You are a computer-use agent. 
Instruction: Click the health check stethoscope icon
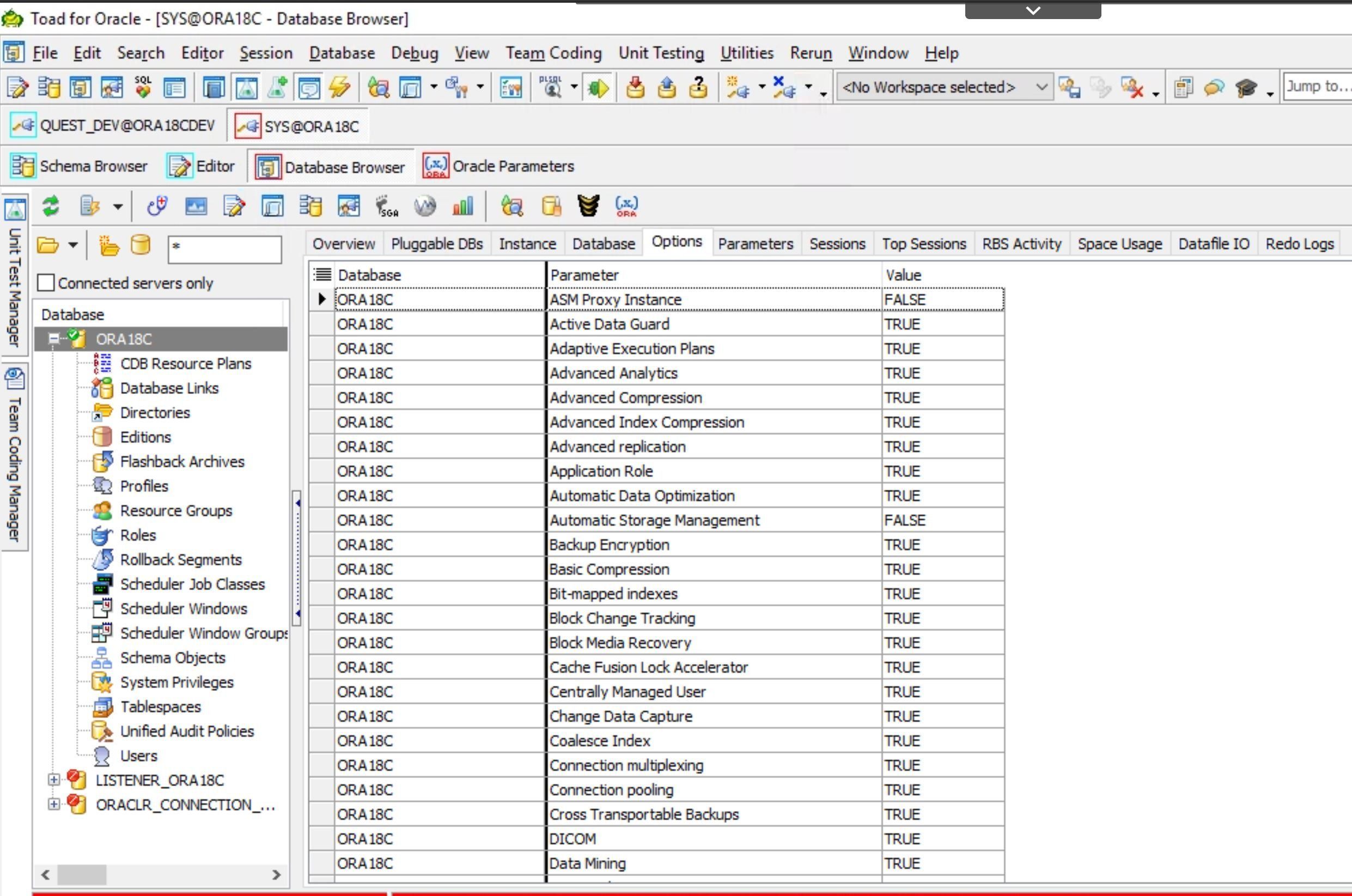coord(157,206)
